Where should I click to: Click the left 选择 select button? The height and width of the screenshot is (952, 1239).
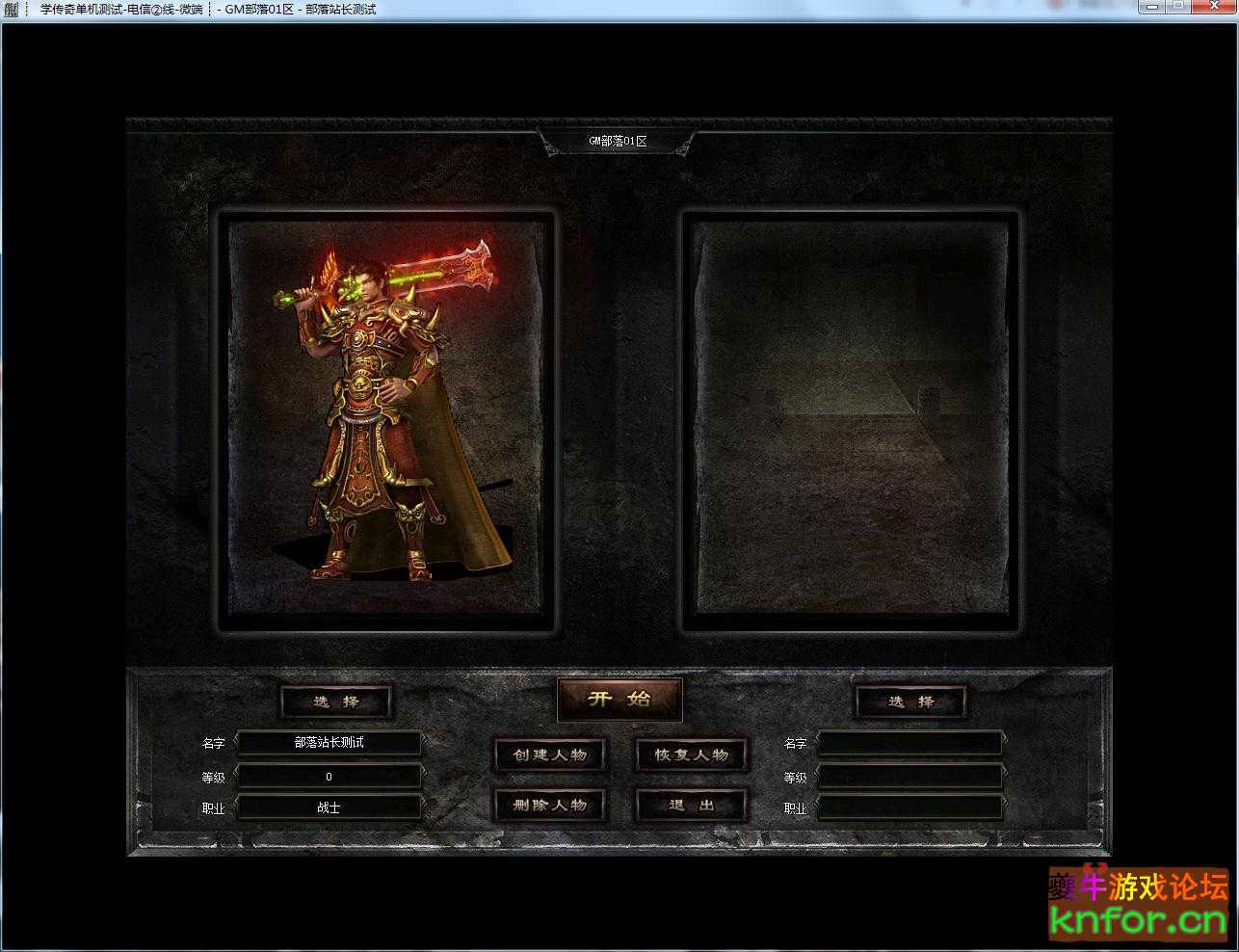336,701
